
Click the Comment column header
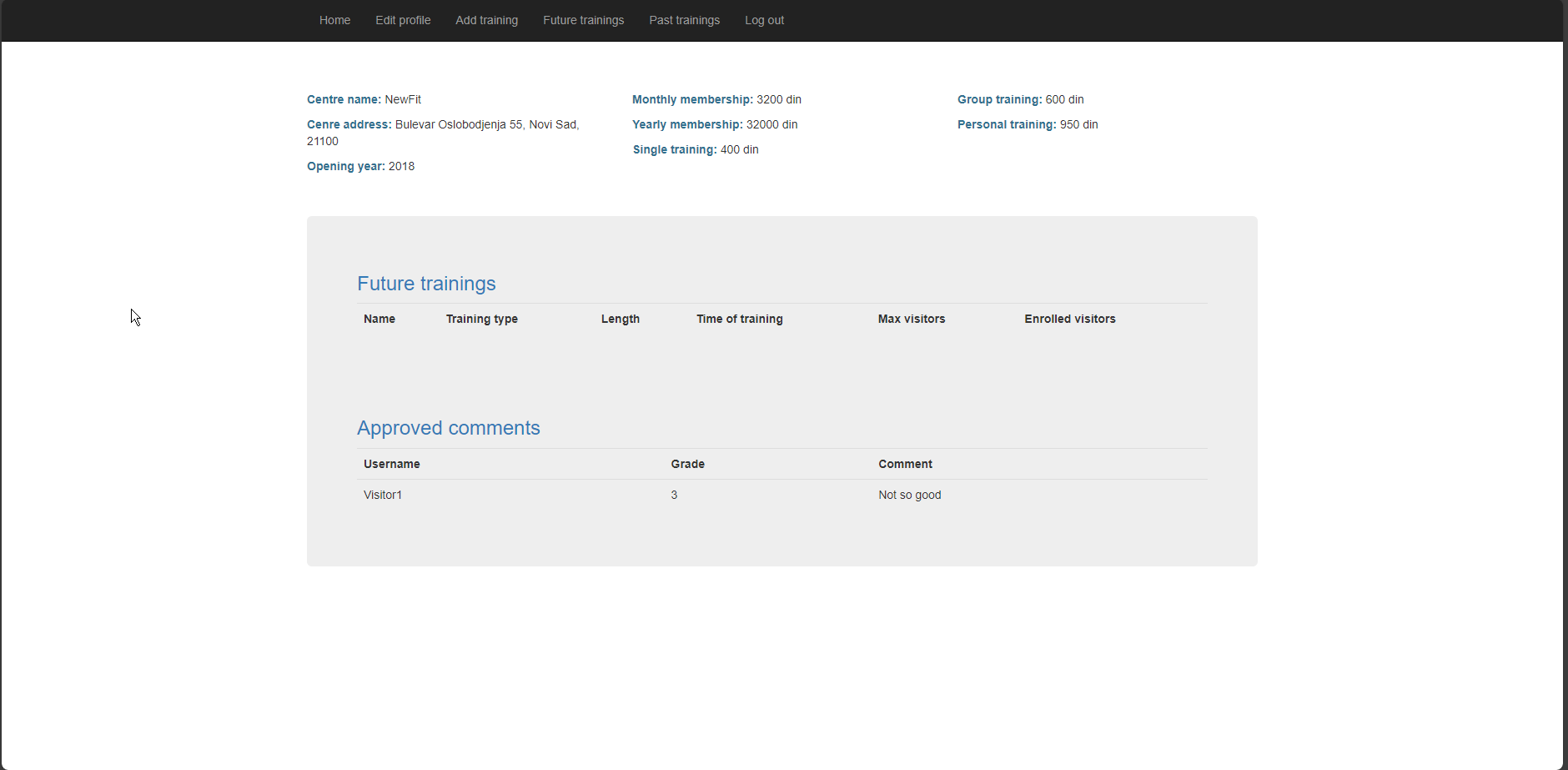pyautogui.click(x=906, y=464)
